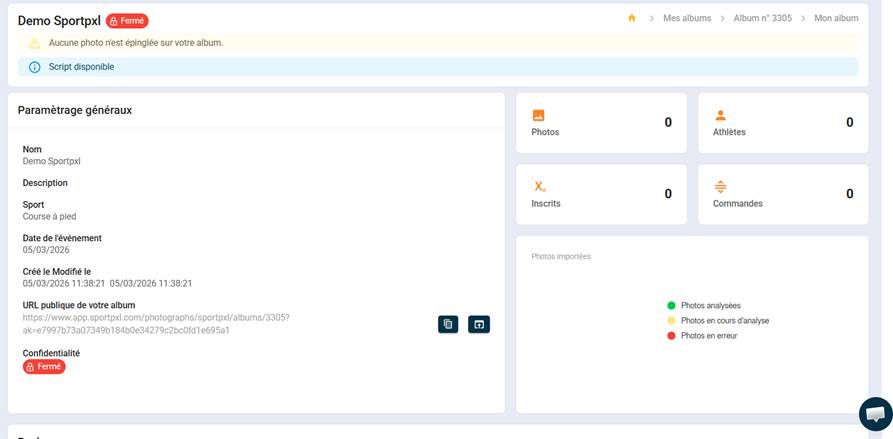Viewport: 893px width, 439px height.
Task: Click the Athlètes person icon
Action: coord(720,116)
